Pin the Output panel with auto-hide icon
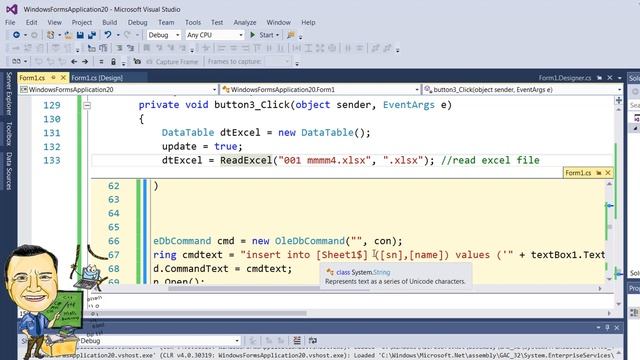The width and height of the screenshot is (640, 360). coord(607,327)
